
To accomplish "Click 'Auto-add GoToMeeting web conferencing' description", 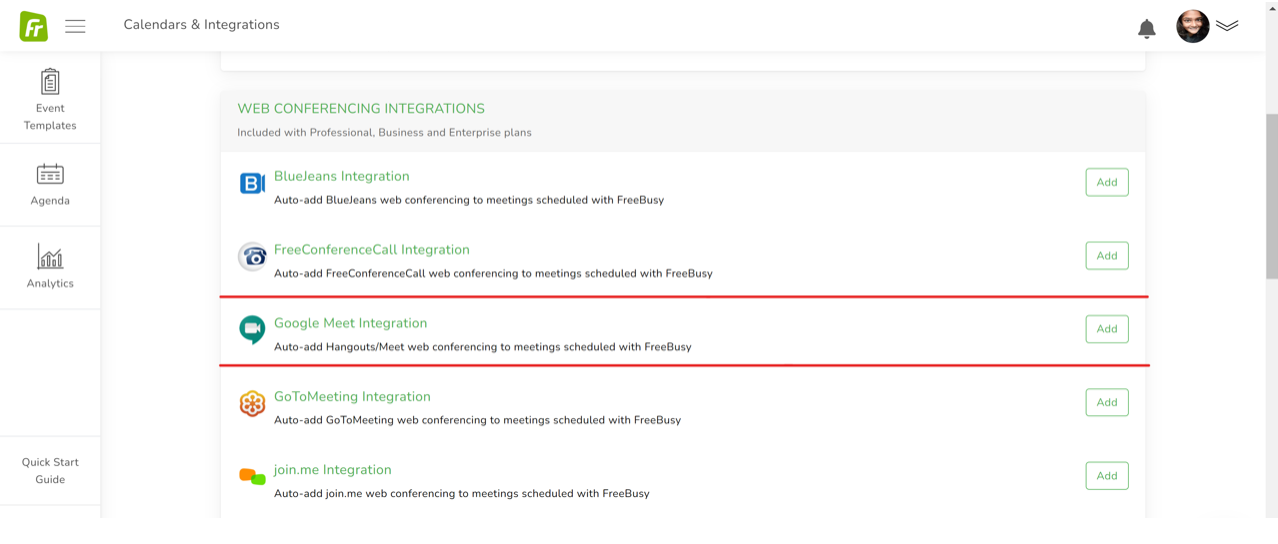I will coord(477,420).
